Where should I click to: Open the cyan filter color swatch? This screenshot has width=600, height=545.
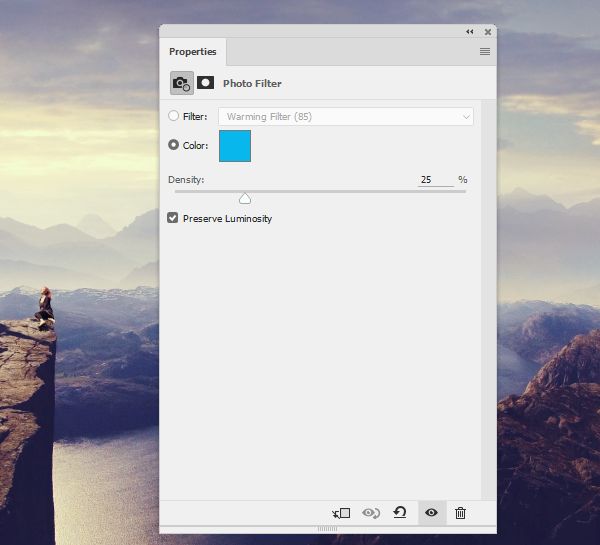235,146
